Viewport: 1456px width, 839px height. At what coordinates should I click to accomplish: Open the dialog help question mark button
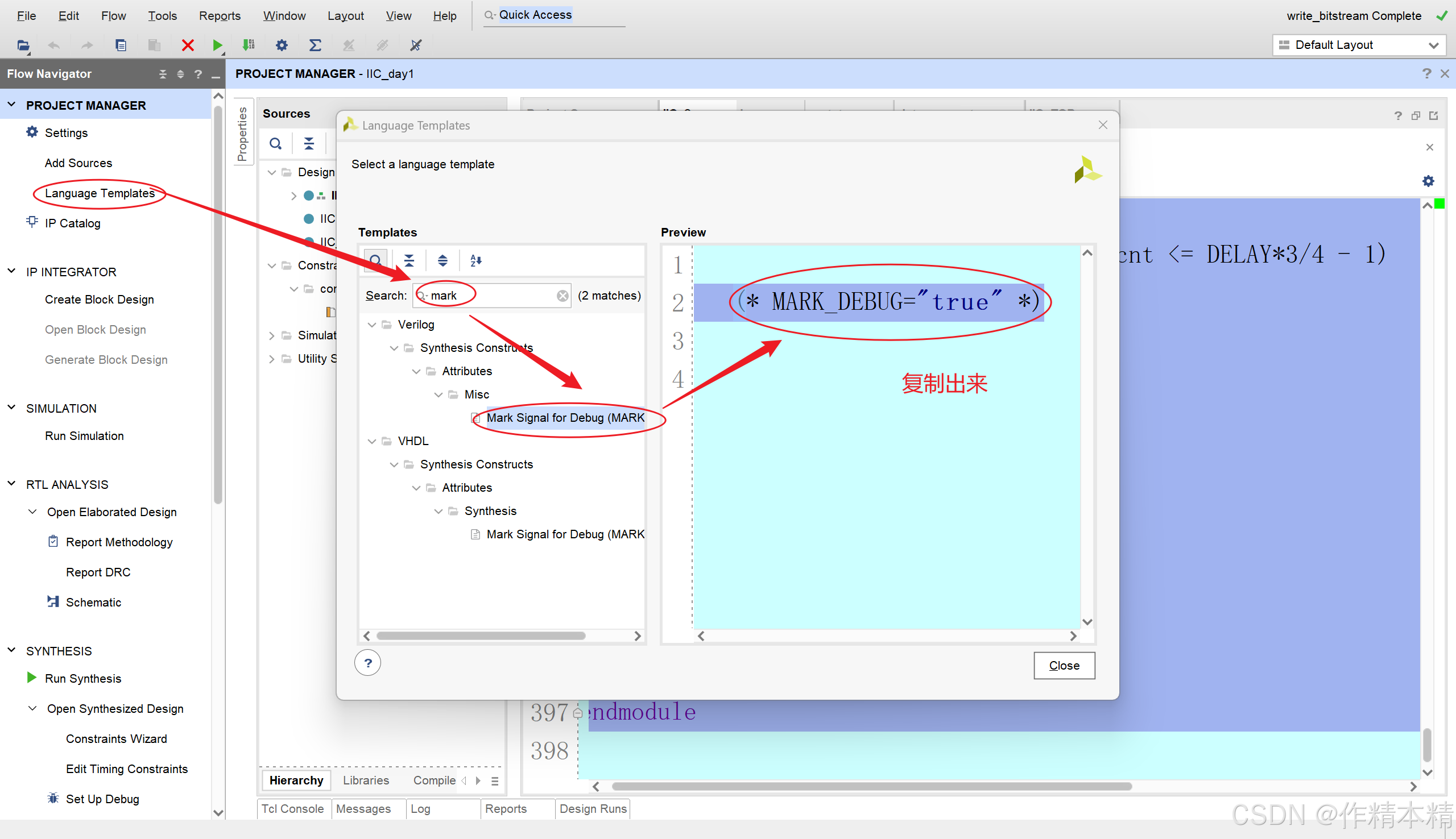tap(368, 663)
